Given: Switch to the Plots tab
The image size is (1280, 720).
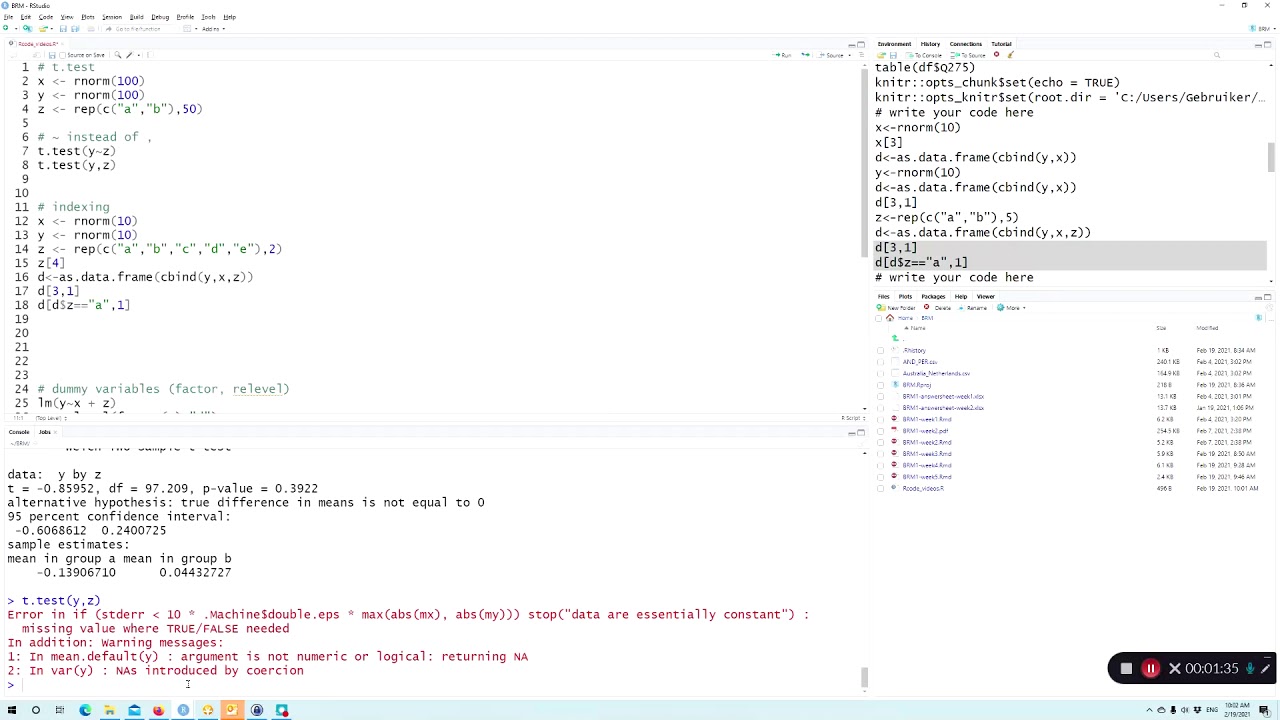Looking at the screenshot, I should click(x=905, y=296).
